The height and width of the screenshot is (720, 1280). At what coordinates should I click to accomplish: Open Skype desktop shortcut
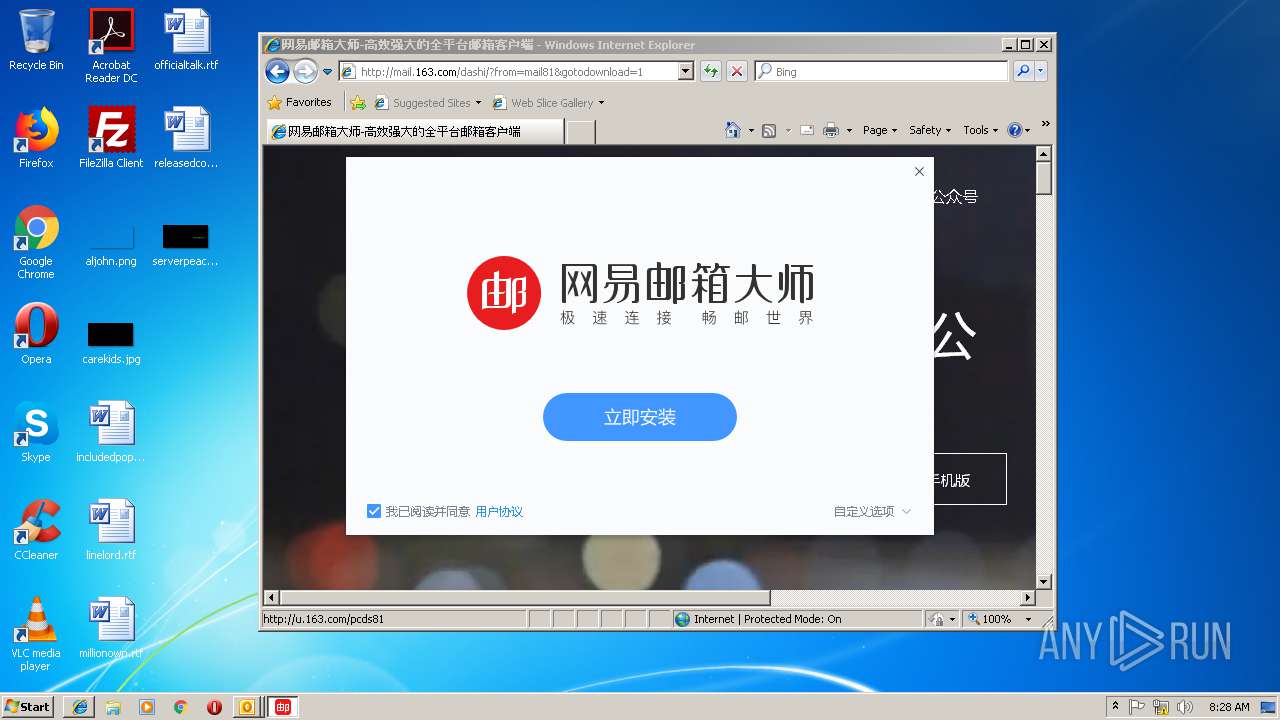(x=36, y=431)
